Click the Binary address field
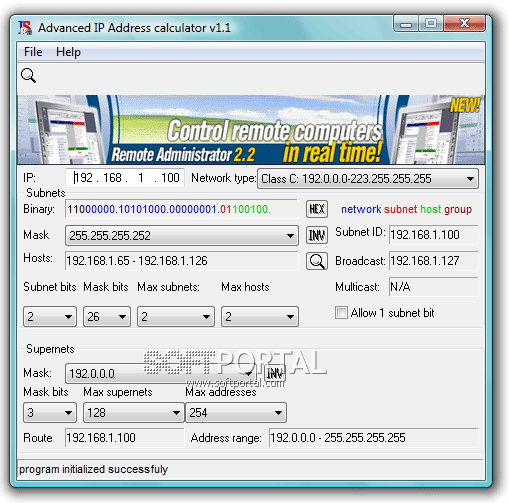 point(182,209)
